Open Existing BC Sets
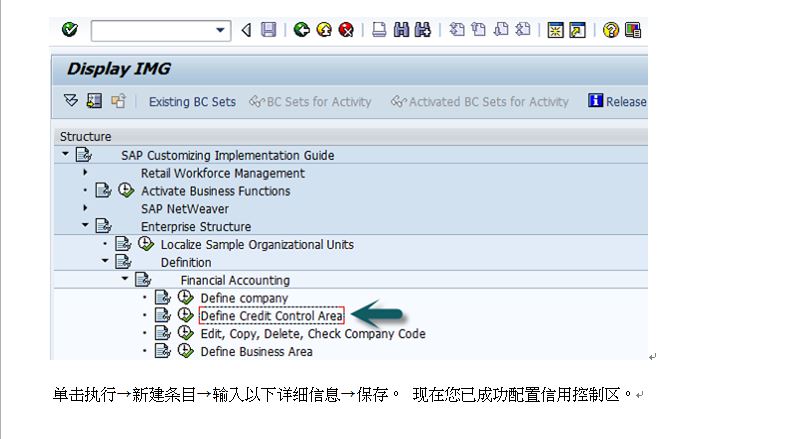794x439 pixels. (192, 102)
